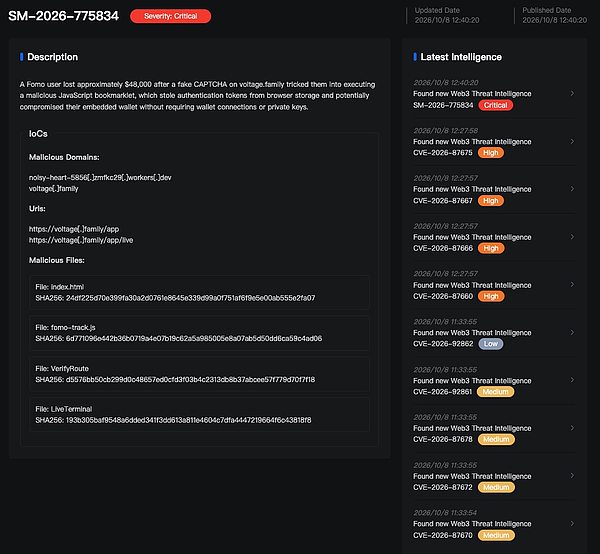
Task: Click the CVE-2026-87672 identifier text
Action: [x=443, y=487]
